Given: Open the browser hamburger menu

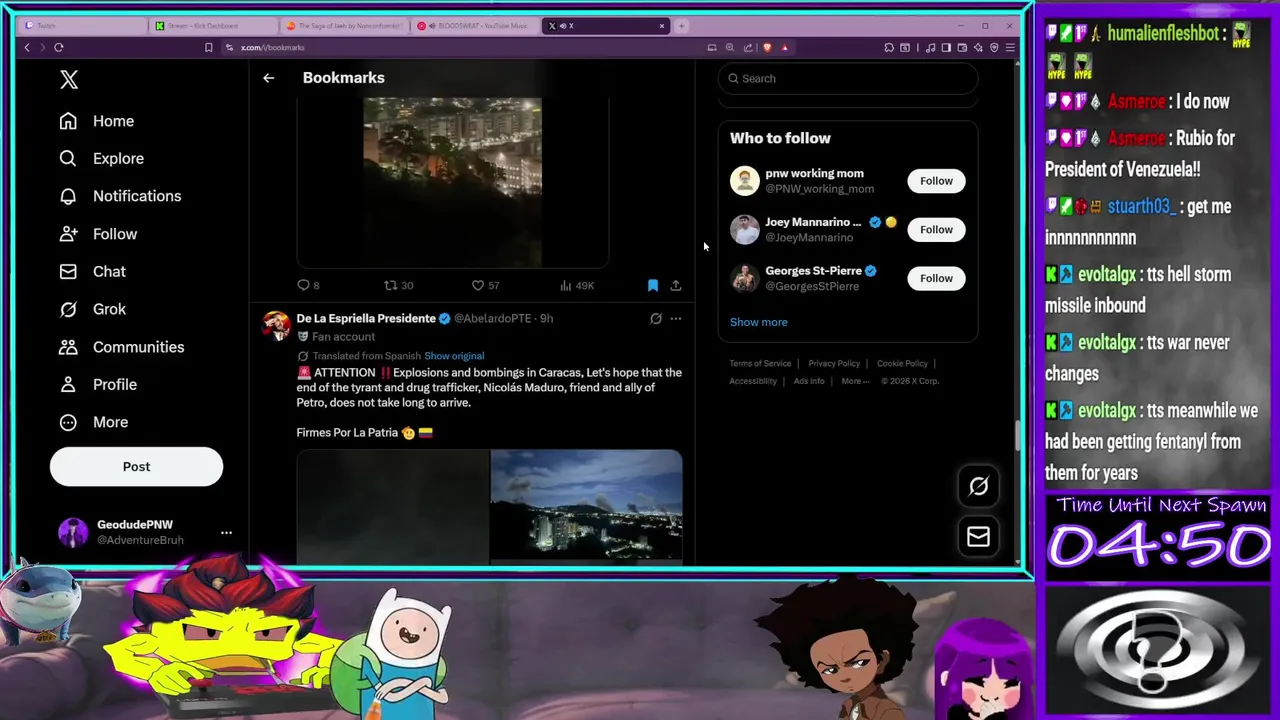Looking at the screenshot, I should [1010, 47].
